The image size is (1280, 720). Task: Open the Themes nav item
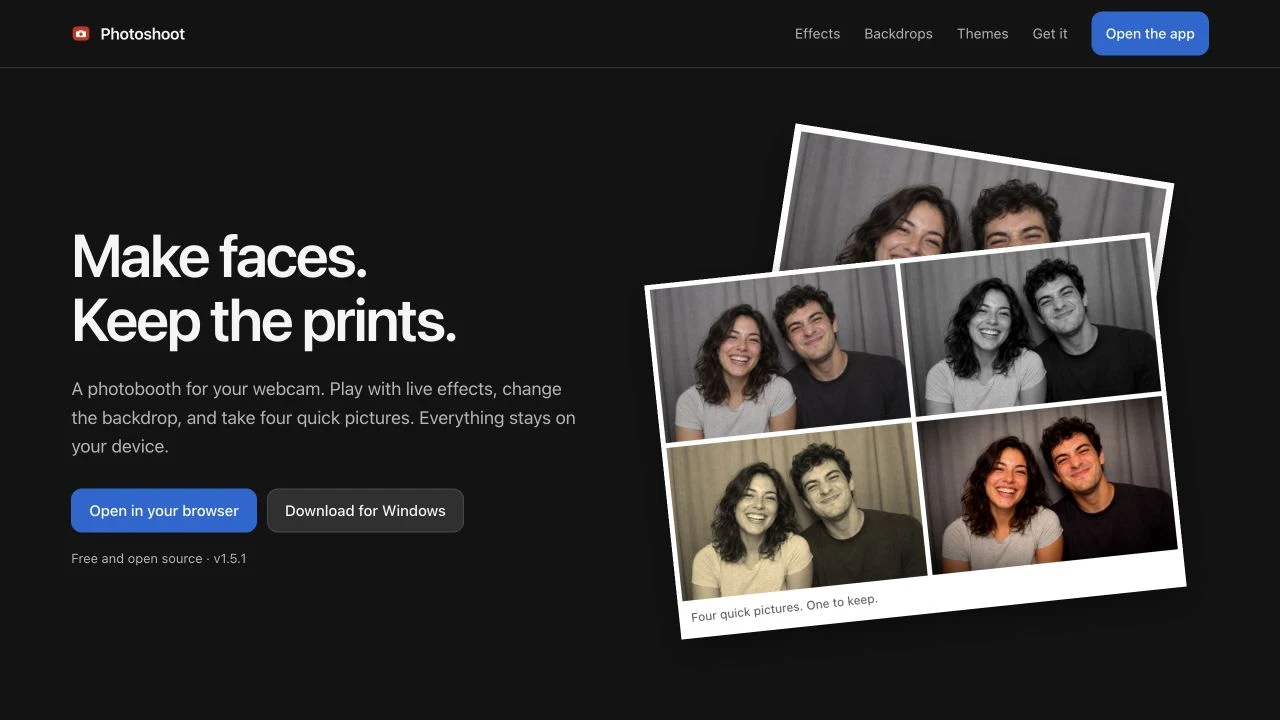click(982, 34)
